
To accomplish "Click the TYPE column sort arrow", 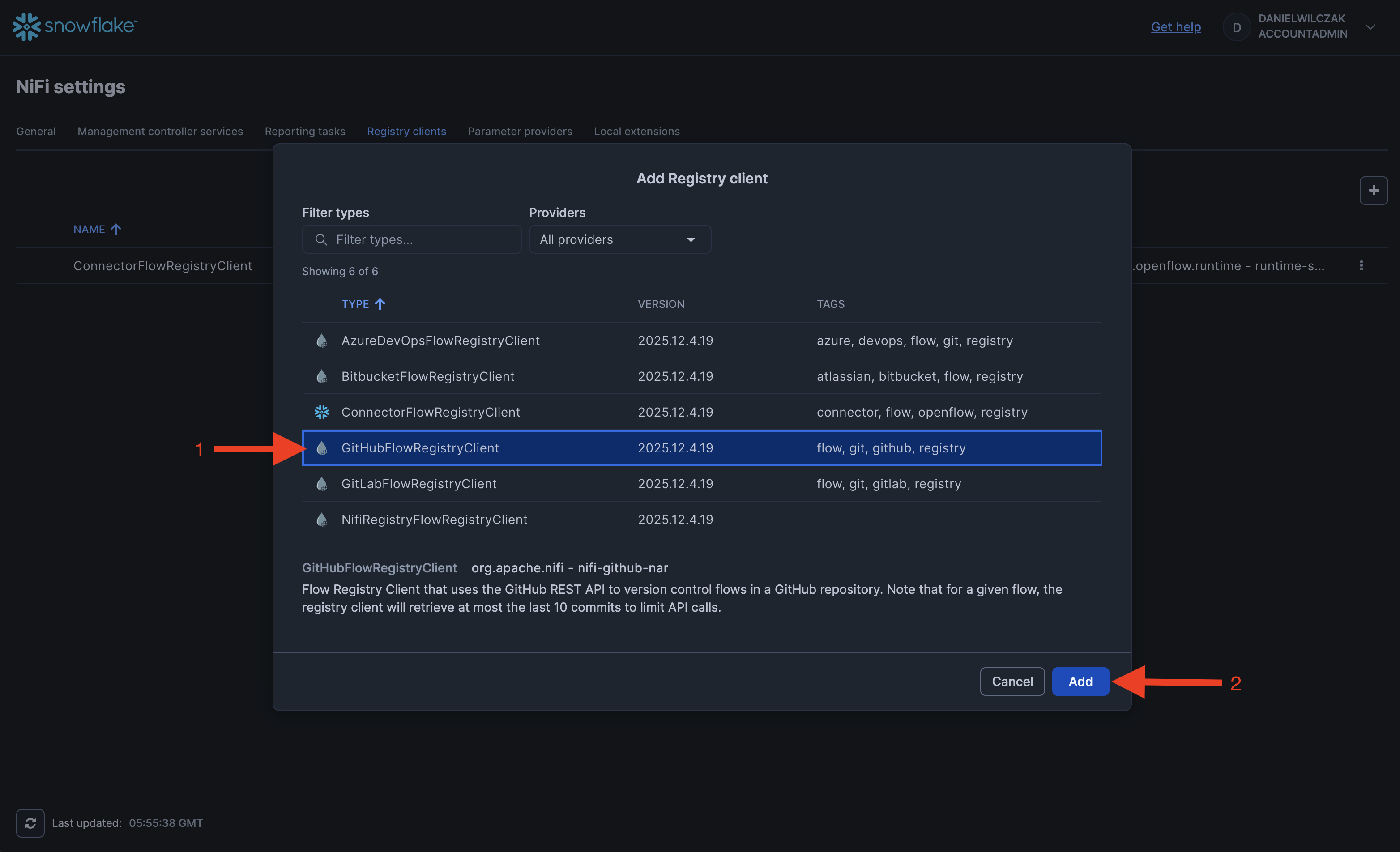I will point(380,304).
